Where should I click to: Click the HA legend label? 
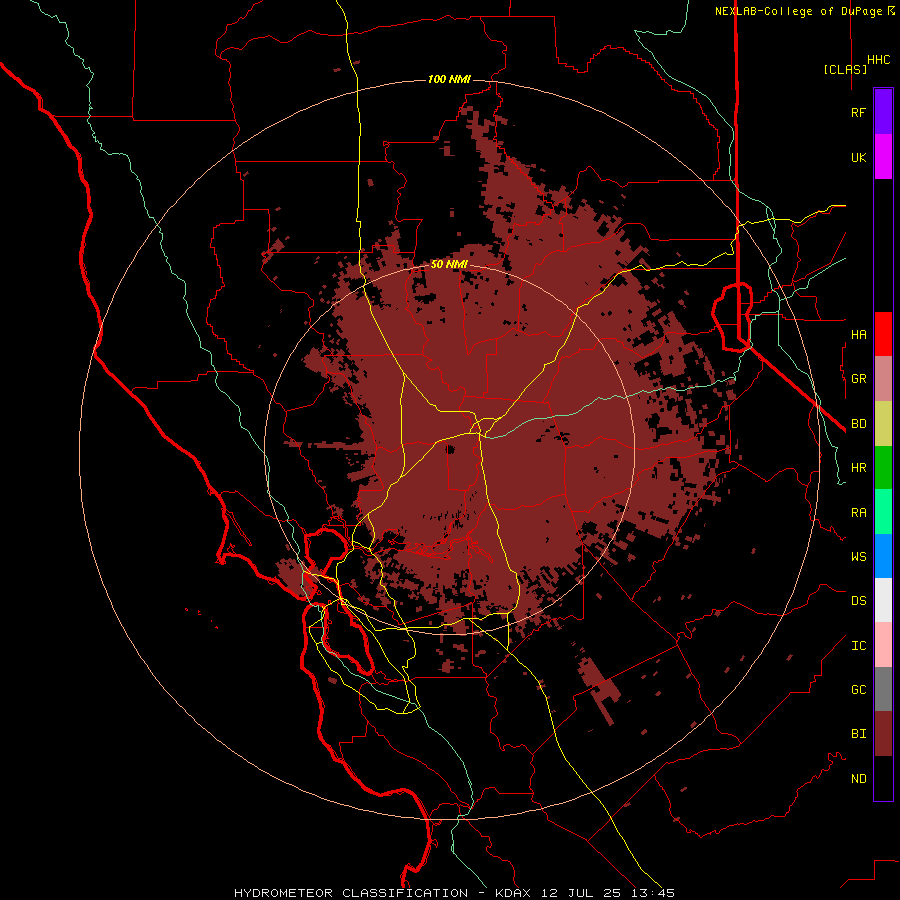coord(858,334)
